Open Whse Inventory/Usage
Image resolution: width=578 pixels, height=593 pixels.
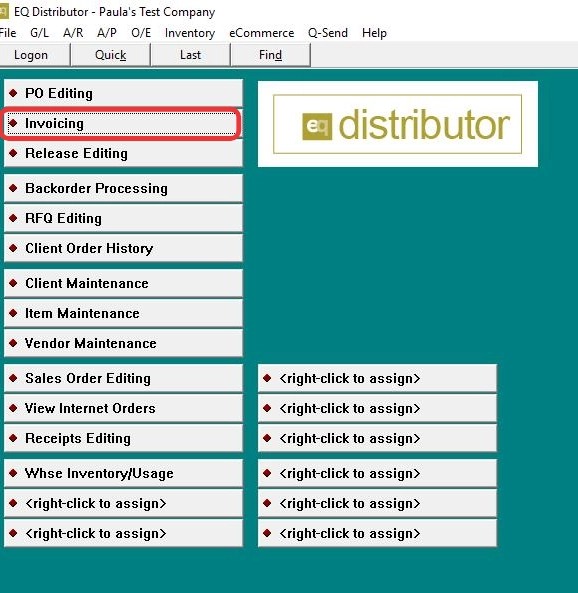(x=123, y=473)
